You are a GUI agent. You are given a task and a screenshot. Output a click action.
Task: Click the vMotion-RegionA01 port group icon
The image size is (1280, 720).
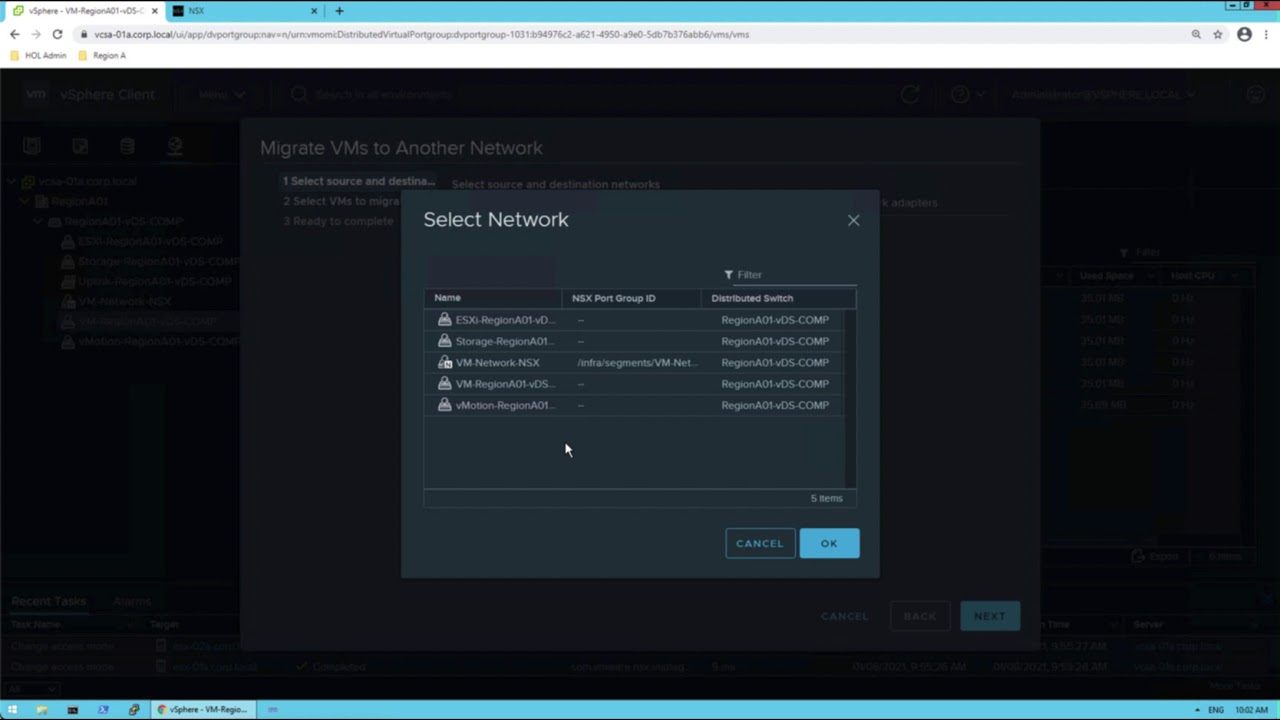pyautogui.click(x=444, y=405)
